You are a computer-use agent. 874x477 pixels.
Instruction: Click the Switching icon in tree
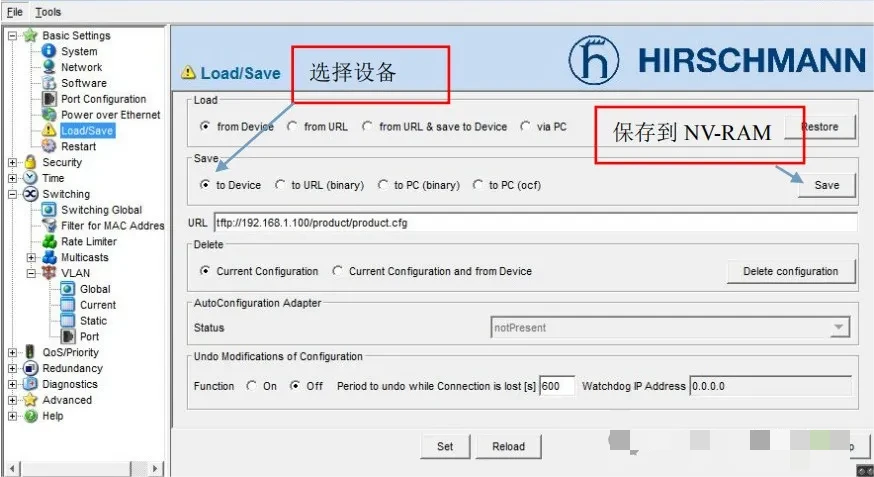click(30, 194)
